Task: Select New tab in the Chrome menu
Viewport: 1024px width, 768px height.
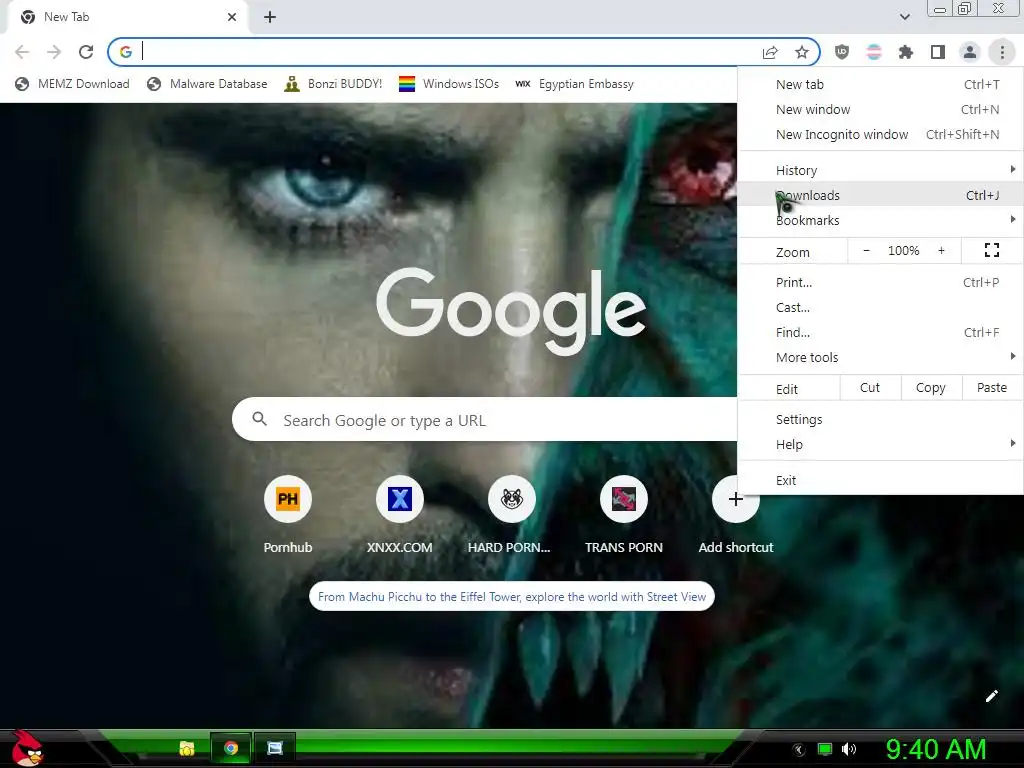Action: coord(880,84)
